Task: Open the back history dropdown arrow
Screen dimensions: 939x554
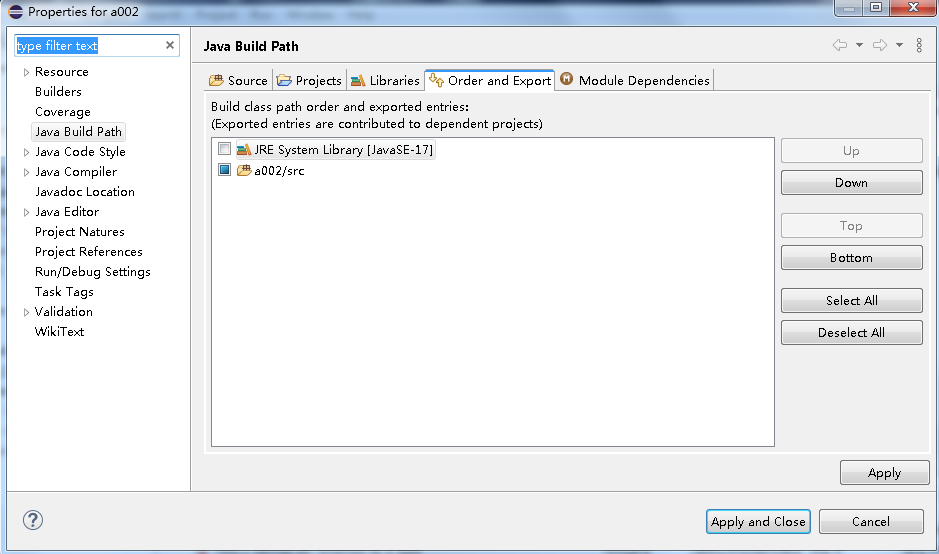Action: [859, 46]
